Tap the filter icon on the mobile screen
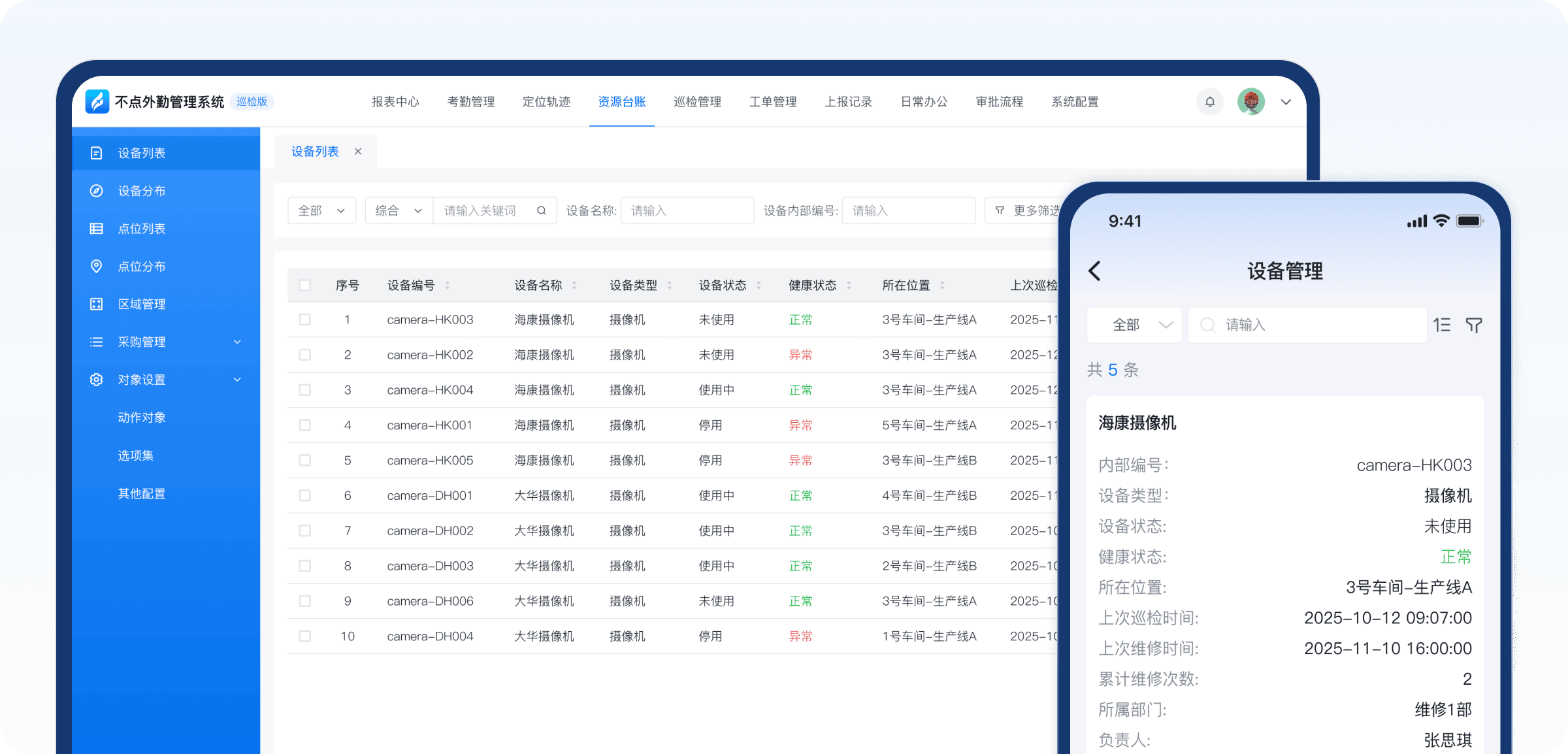The width and height of the screenshot is (1568, 754). pos(1474,325)
